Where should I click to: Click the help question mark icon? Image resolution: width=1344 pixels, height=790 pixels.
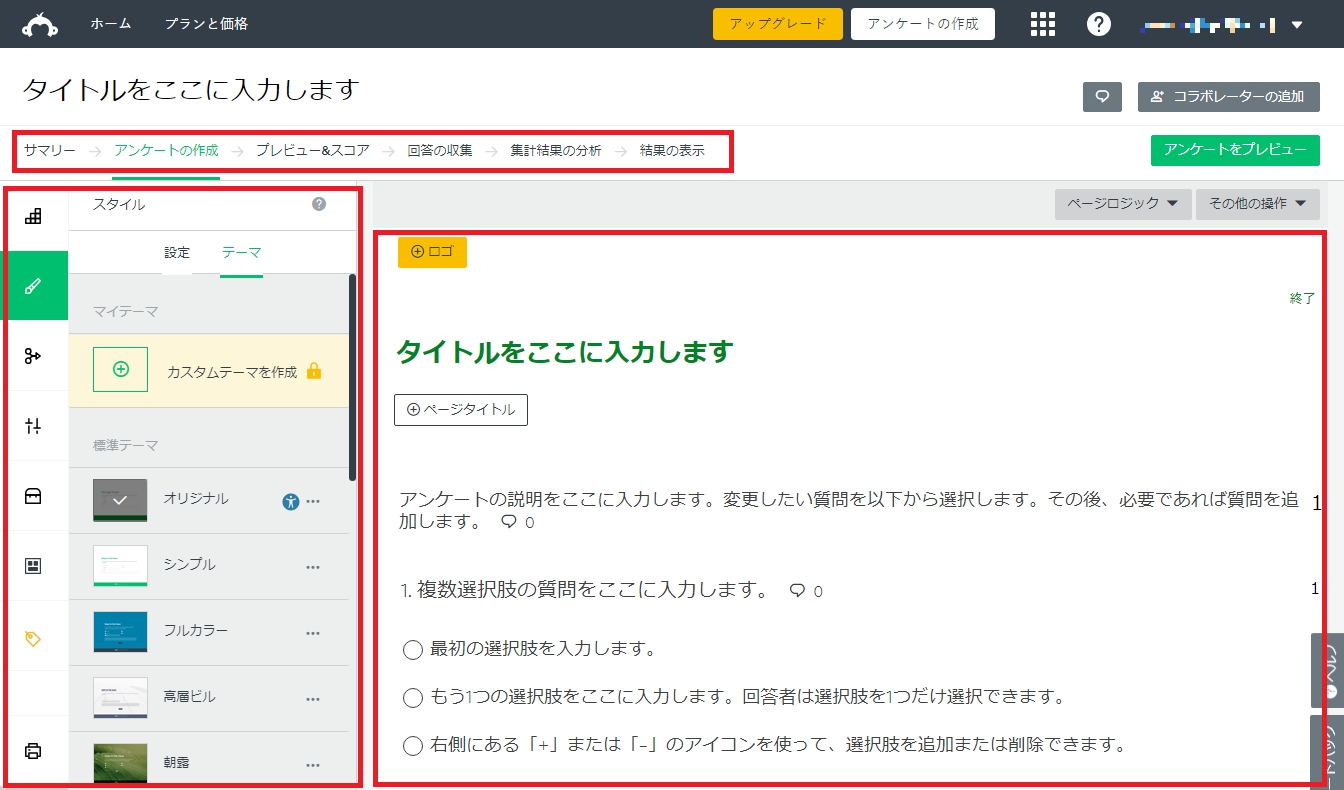tap(1099, 24)
